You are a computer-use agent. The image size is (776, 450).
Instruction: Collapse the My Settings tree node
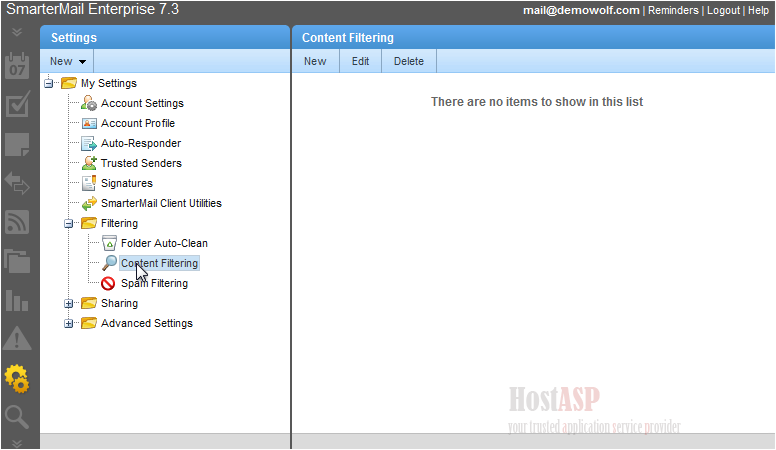(x=48, y=83)
